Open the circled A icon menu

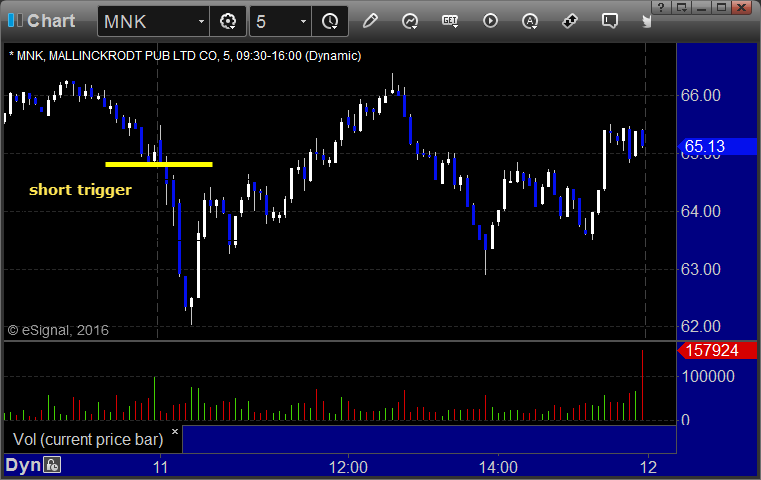pyautogui.click(x=529, y=21)
